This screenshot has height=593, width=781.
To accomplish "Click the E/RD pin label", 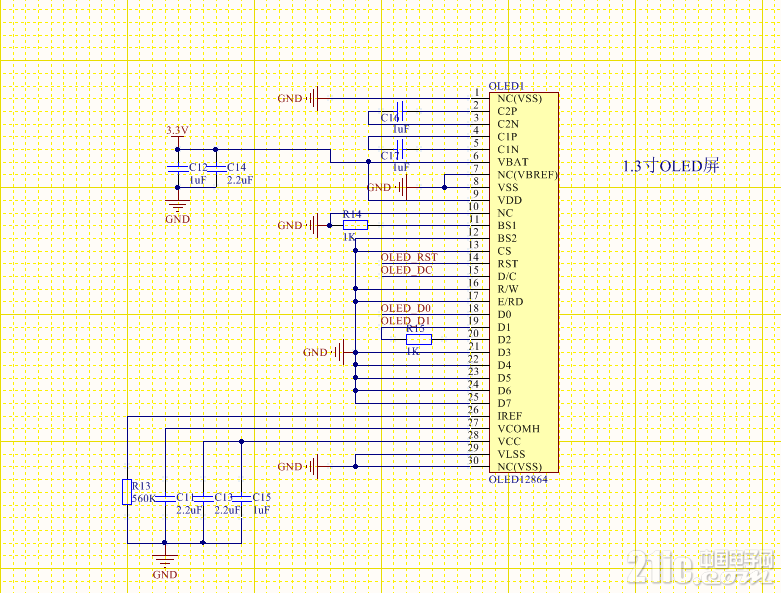I will point(510,302).
